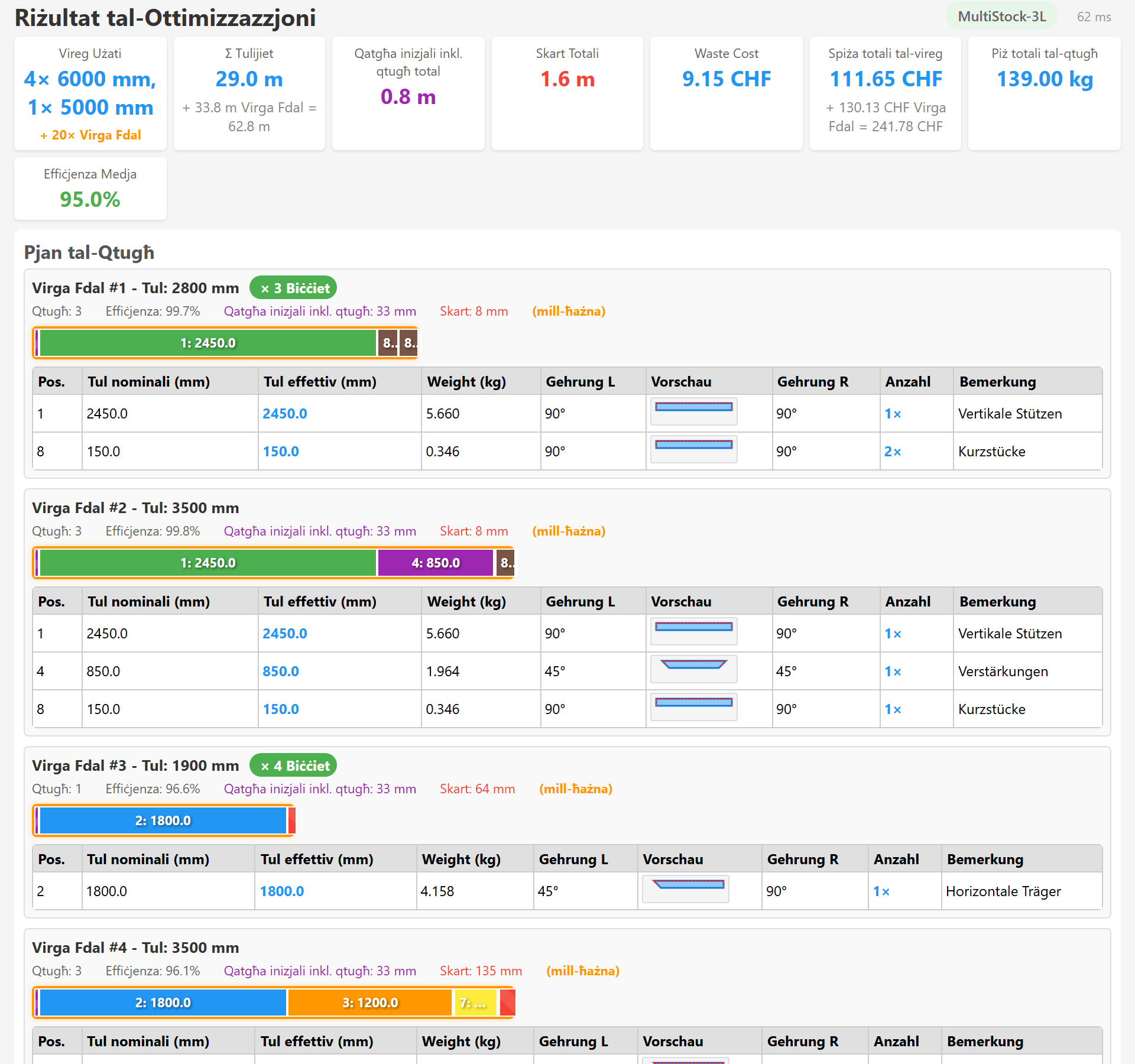Click the 1× quantity for Horizontale Träger

pos(881,891)
